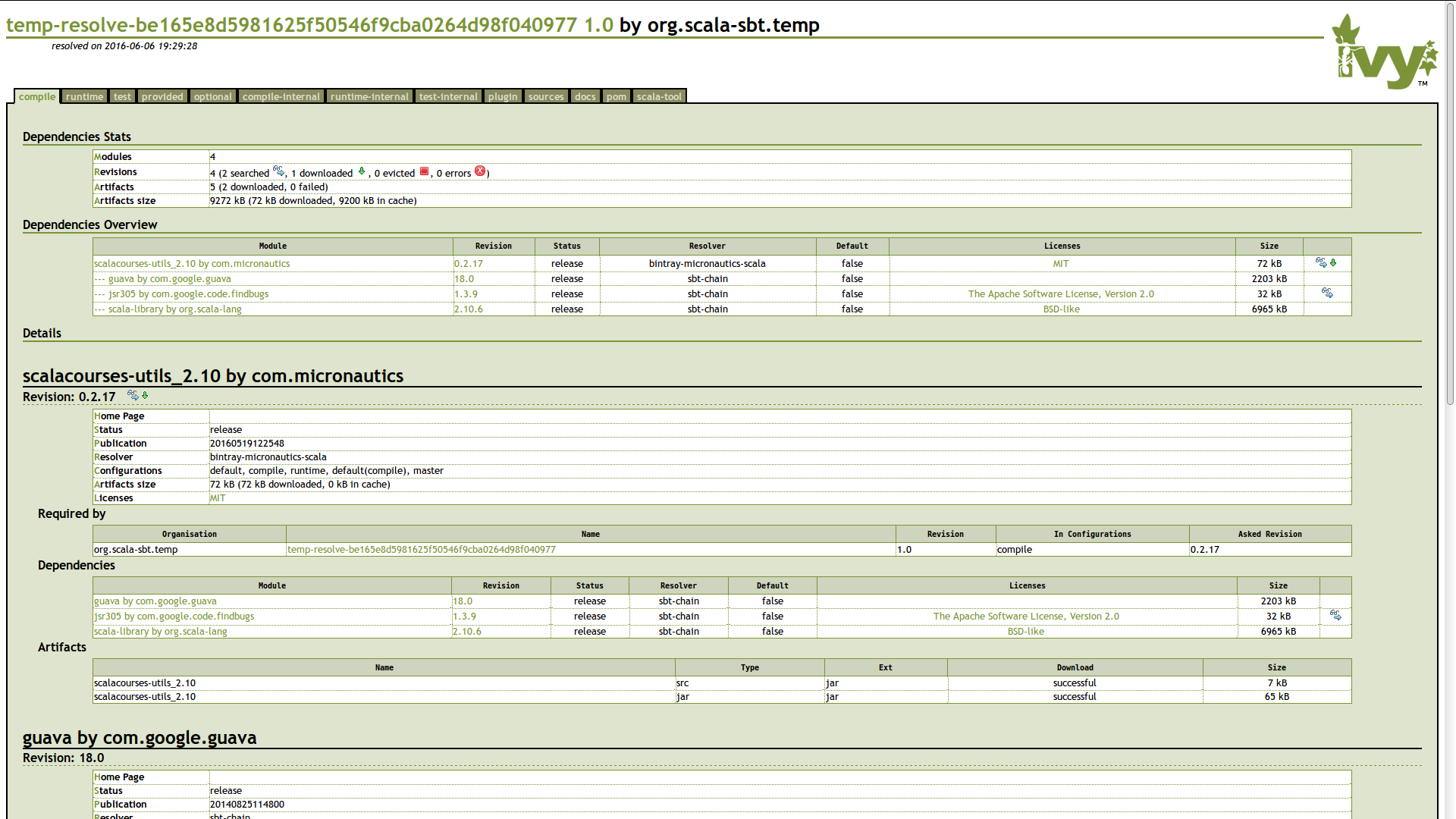Click downloaded arrow beside Revision: 0.2.17 heading

point(145,395)
